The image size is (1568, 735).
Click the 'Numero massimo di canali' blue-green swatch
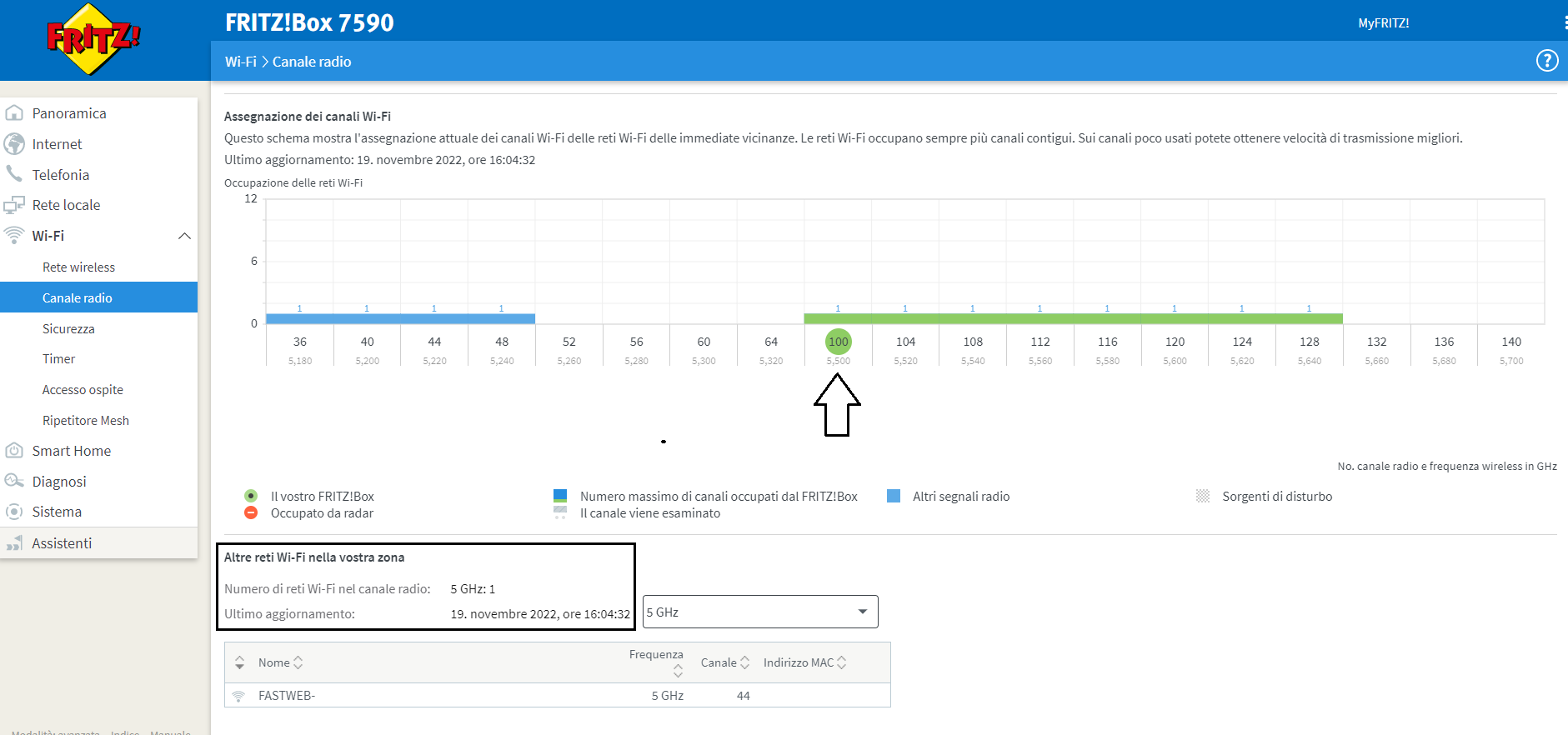point(560,496)
